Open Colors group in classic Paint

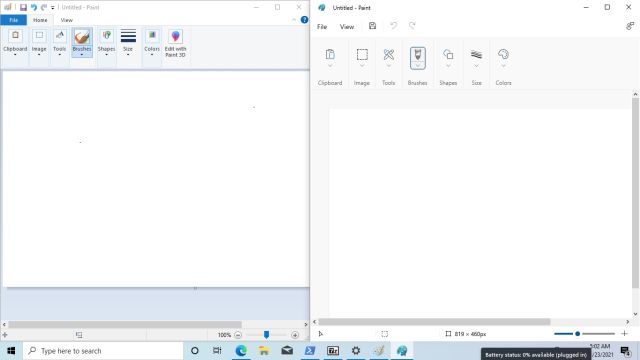click(152, 42)
